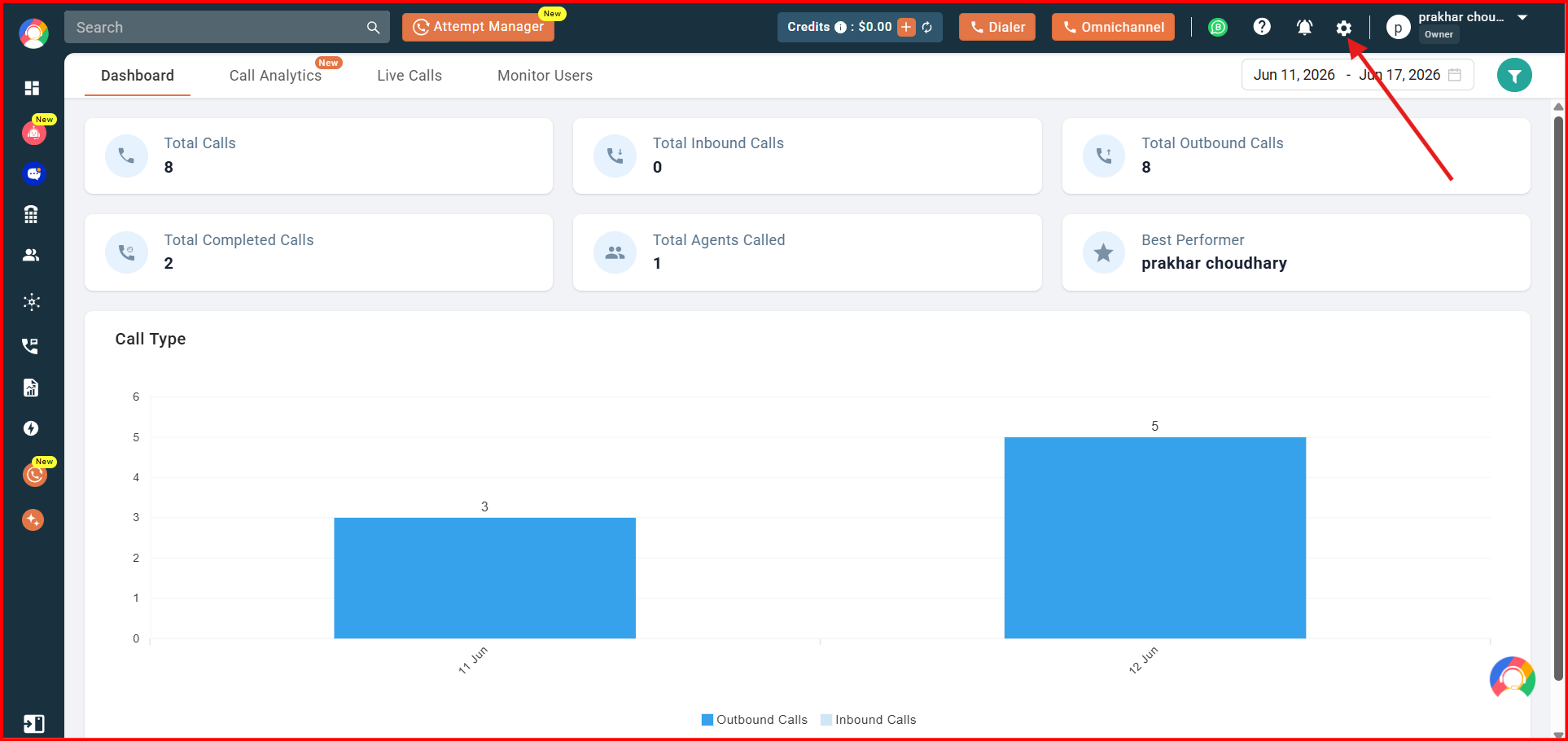Click Best Performer prakhar choudhary
This screenshot has width=1568, height=741.
1296,252
